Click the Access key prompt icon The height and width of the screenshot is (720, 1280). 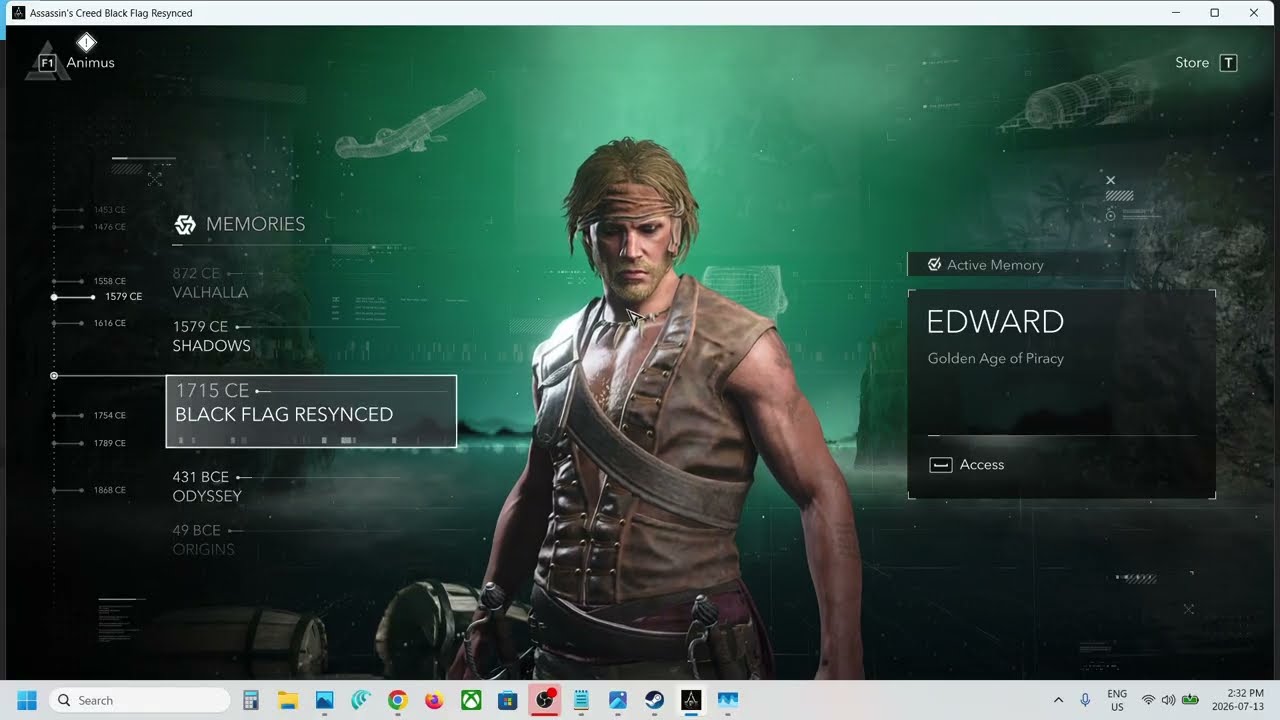coord(940,465)
